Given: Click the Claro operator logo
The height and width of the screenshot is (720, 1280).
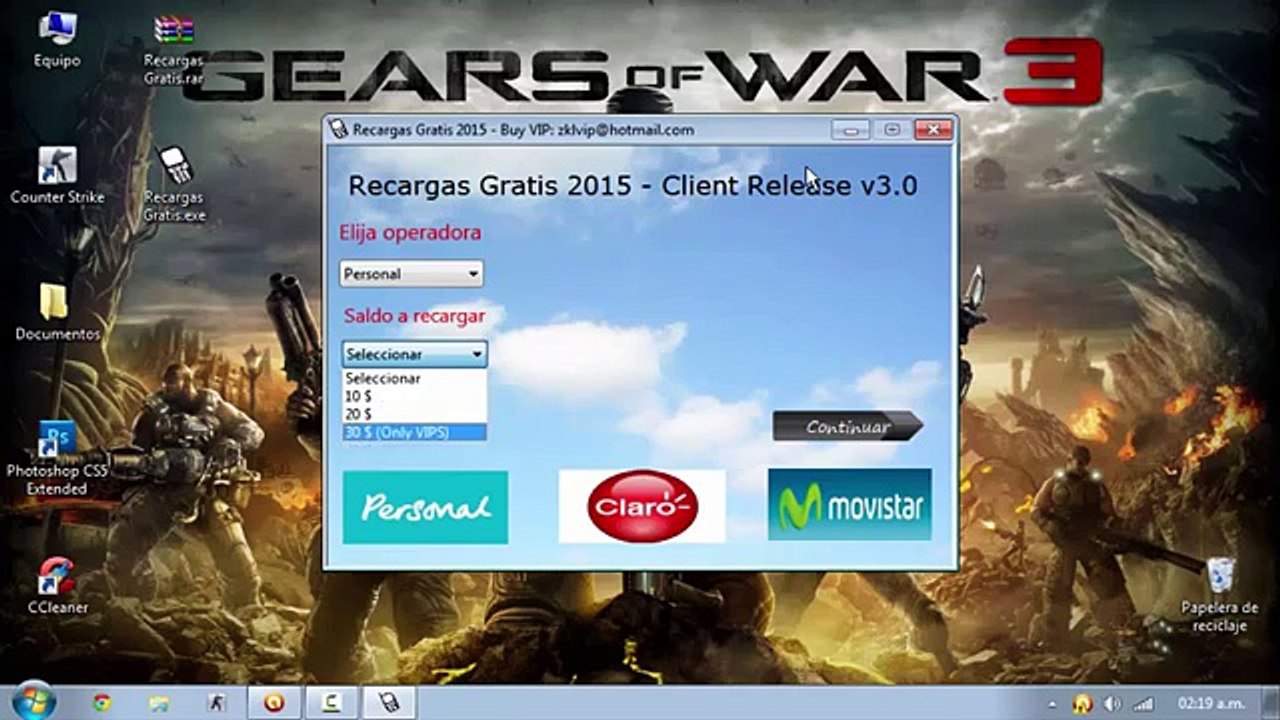Looking at the screenshot, I should pyautogui.click(x=642, y=506).
